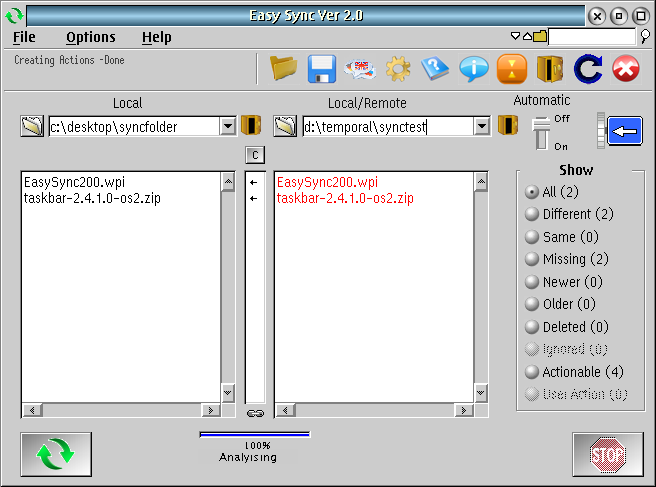Select red EasySync200.wpi in remote list
656x487 pixels.
(328, 182)
